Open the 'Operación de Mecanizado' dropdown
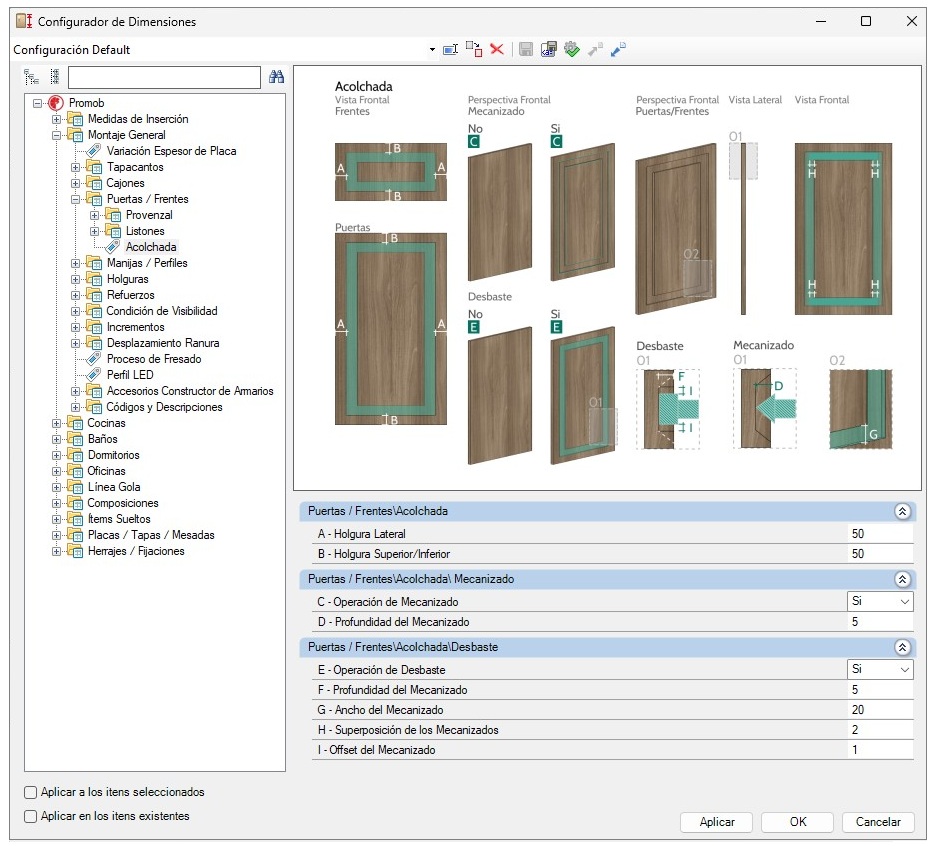Image resolution: width=933 pixels, height=846 pixels. point(904,602)
